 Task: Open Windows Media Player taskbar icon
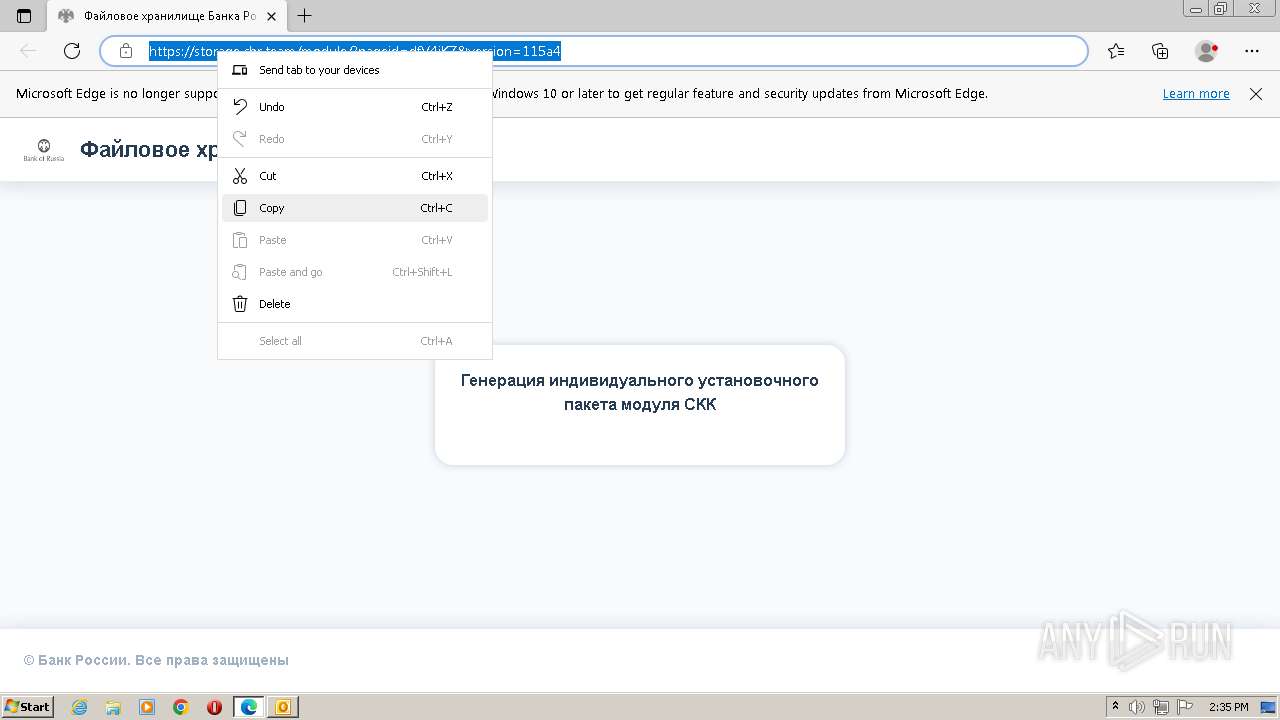click(x=147, y=707)
